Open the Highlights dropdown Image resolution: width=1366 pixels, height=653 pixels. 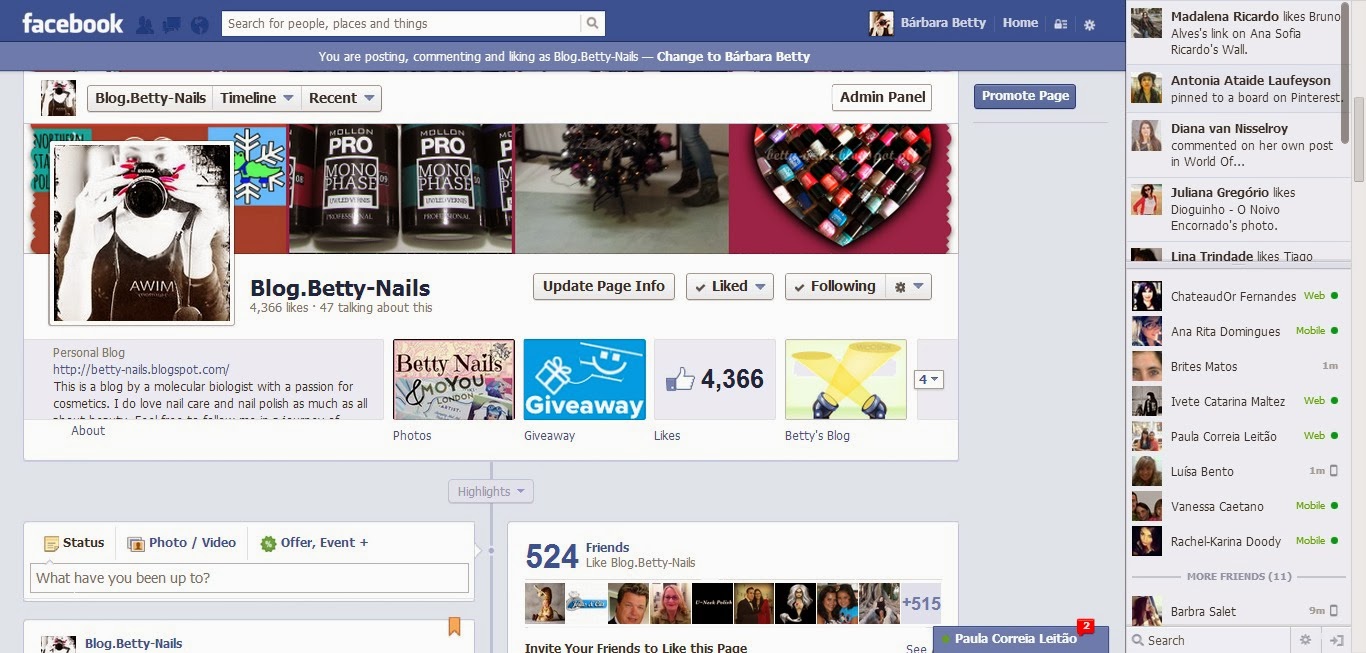pos(491,491)
